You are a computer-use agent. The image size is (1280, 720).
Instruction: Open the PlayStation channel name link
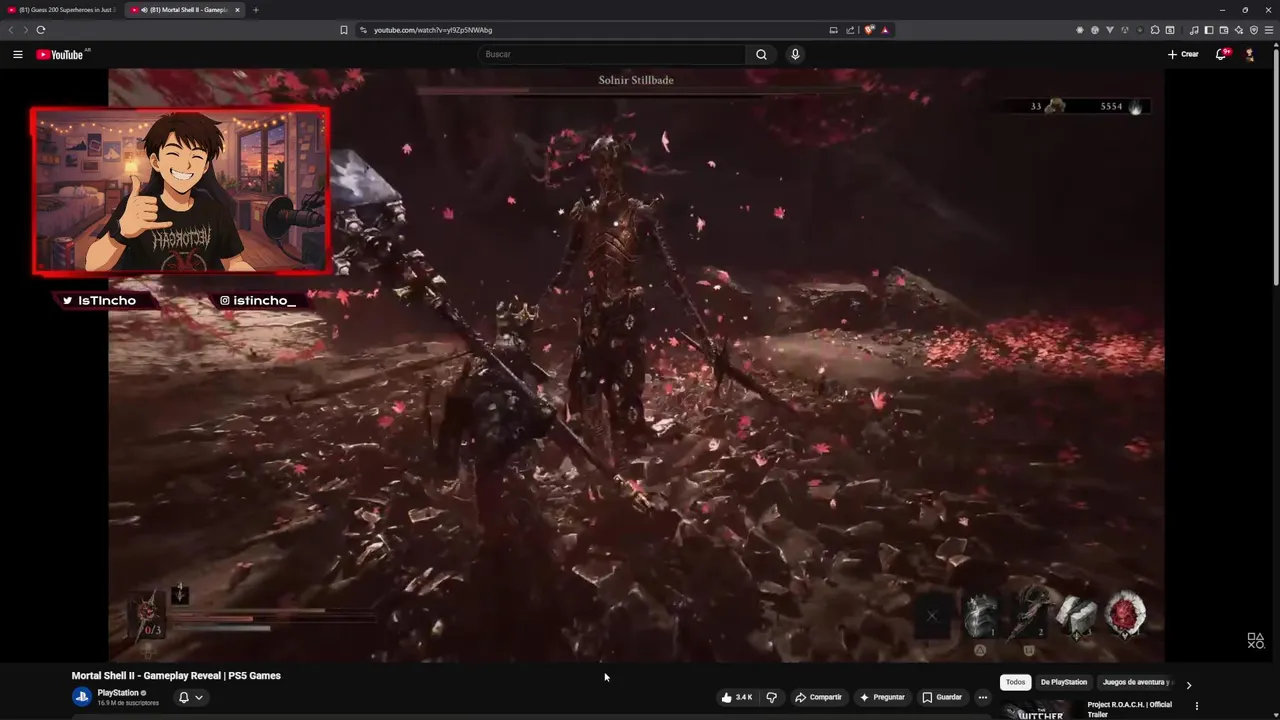[118, 692]
